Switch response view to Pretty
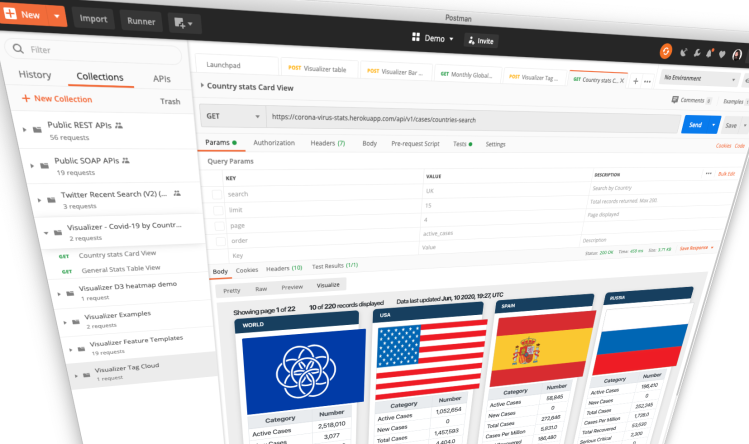749x444 pixels. [232, 291]
